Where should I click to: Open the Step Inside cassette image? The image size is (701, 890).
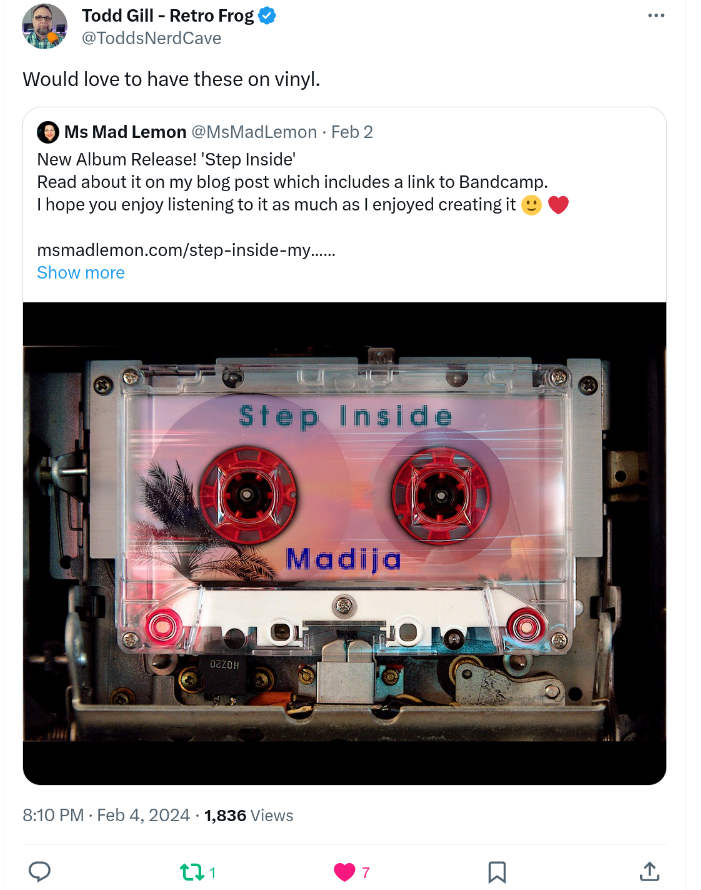[345, 543]
